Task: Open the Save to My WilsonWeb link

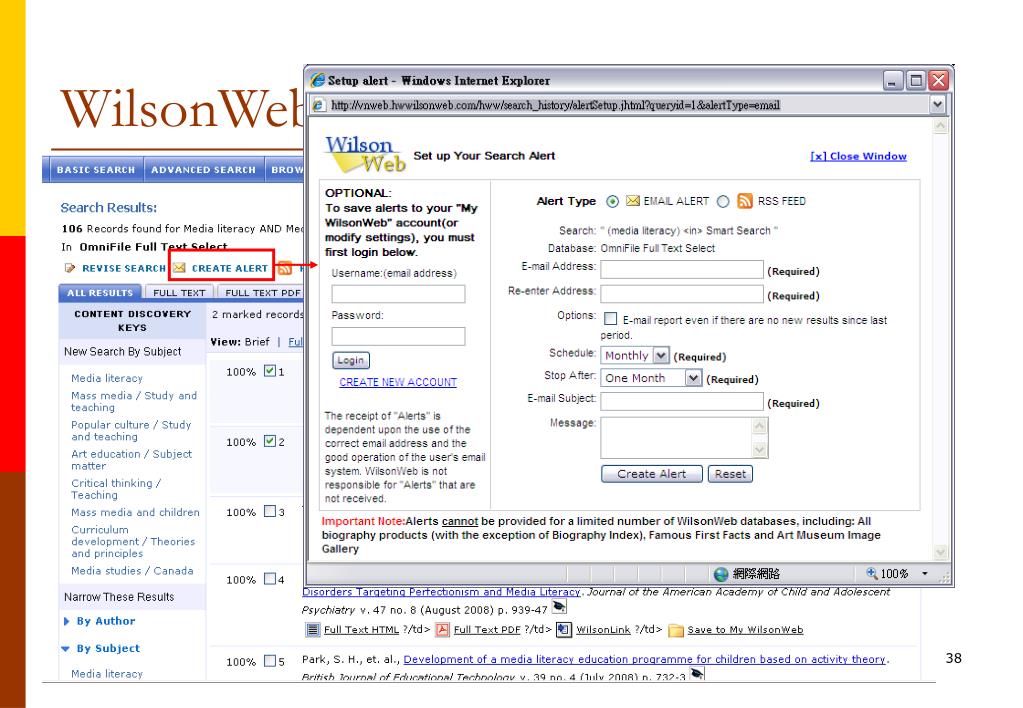Action: click(x=745, y=630)
